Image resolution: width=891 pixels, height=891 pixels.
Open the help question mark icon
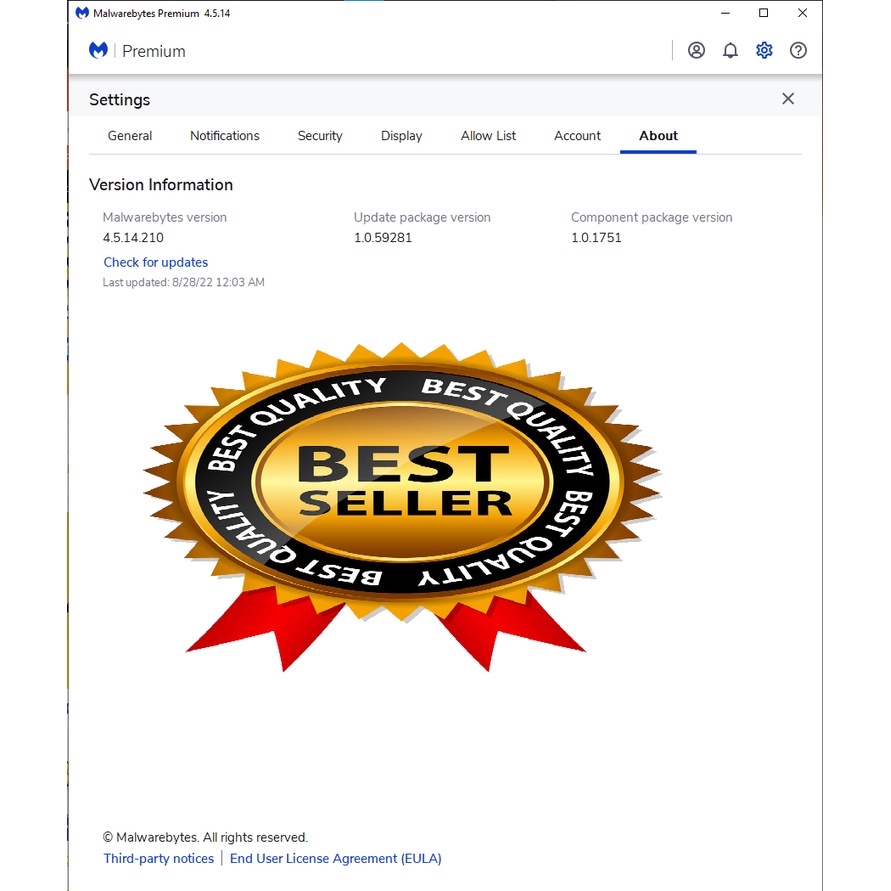[x=798, y=51]
